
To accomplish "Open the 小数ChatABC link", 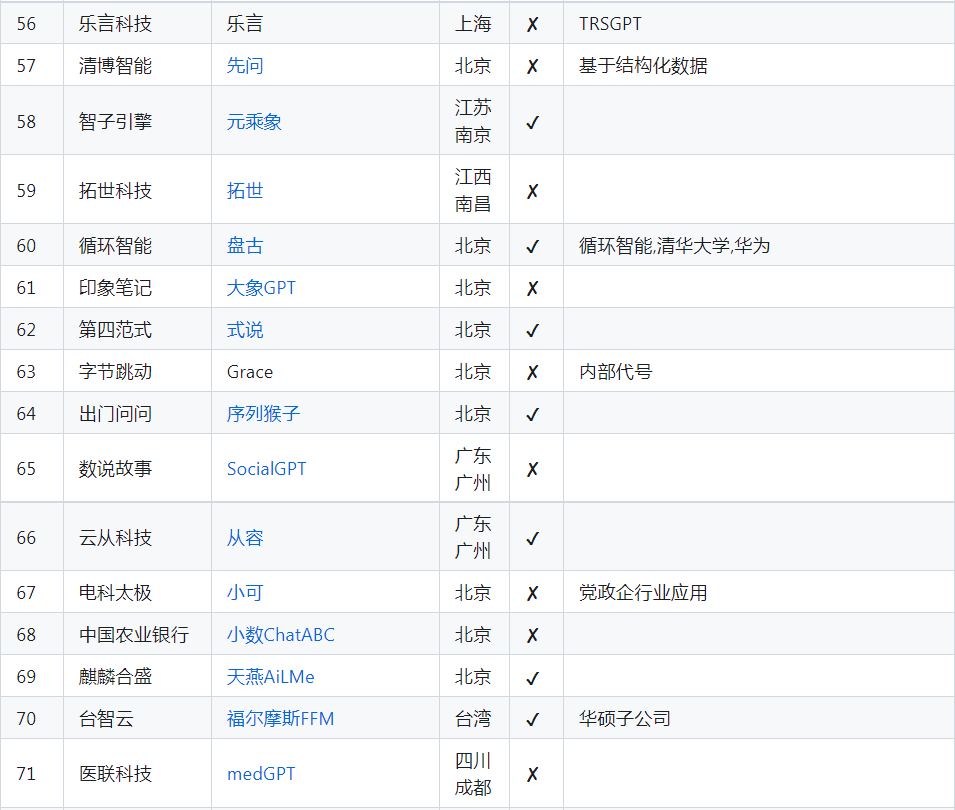I will tap(280, 635).
